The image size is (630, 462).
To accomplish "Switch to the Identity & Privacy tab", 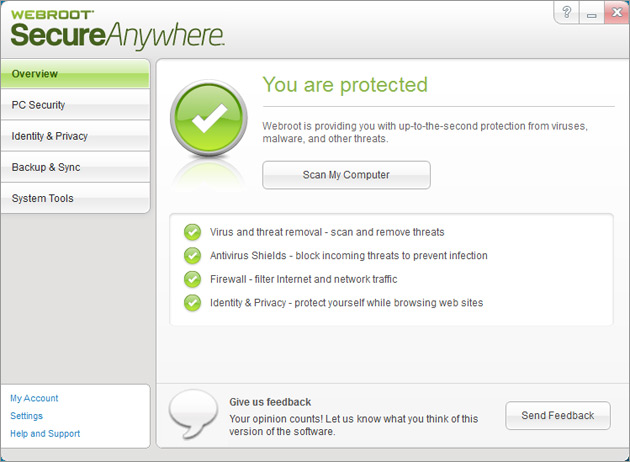I will [75, 136].
